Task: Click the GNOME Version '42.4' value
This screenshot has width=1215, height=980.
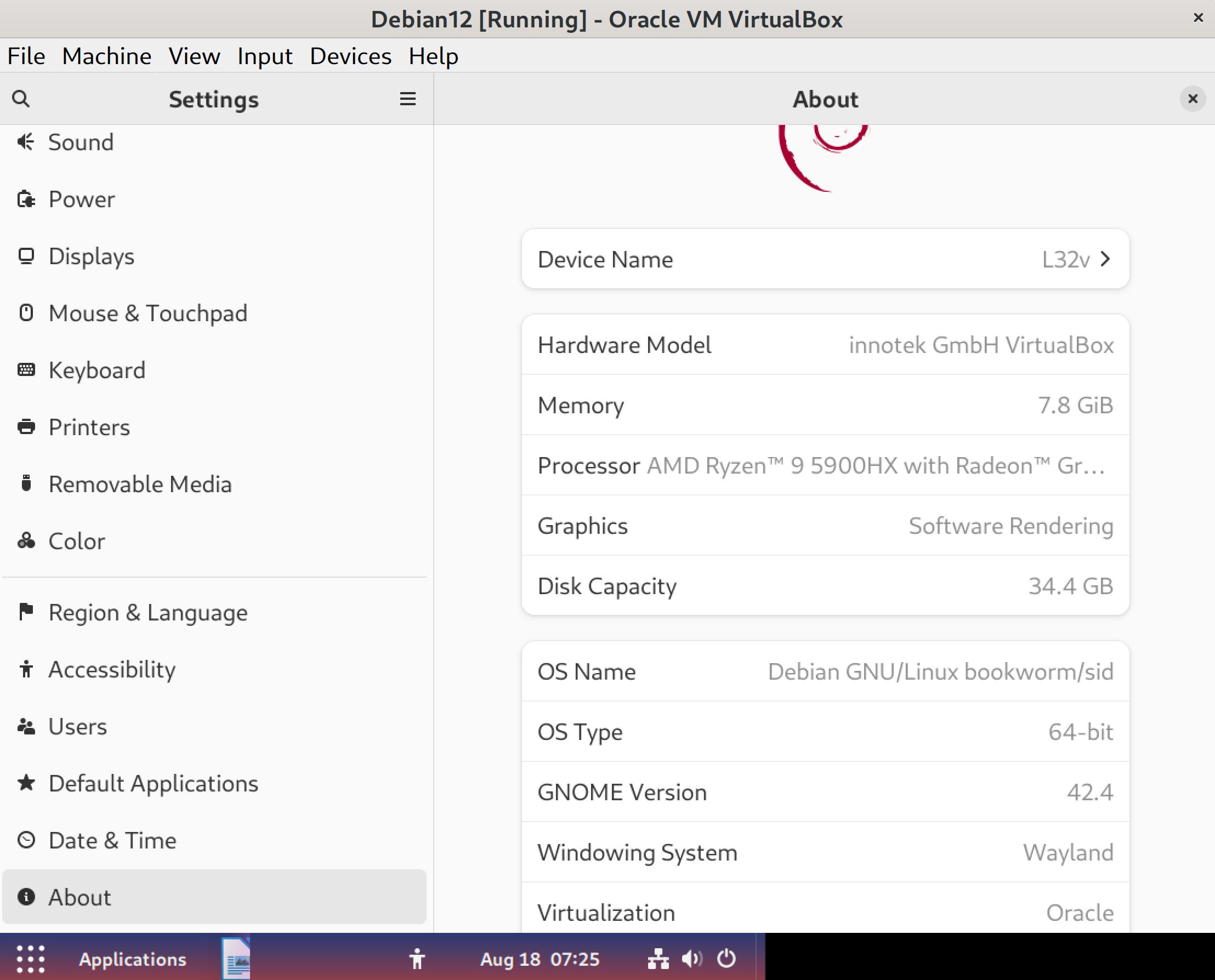Action: pyautogui.click(x=1090, y=792)
